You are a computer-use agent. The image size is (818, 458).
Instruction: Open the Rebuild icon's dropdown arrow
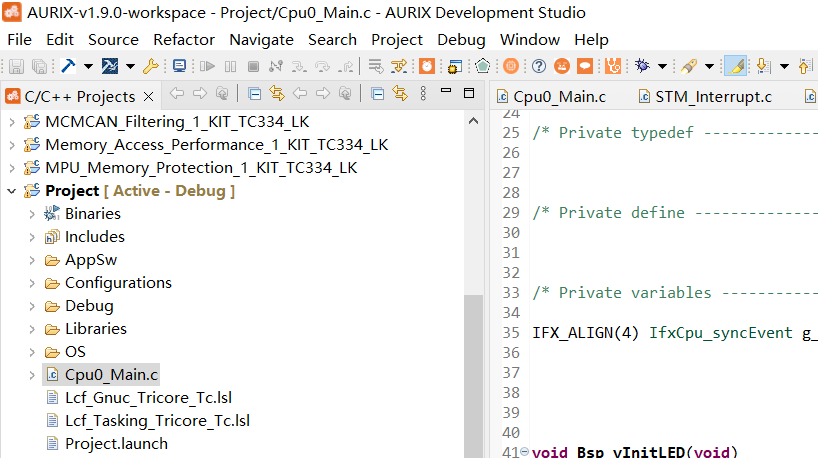coord(130,66)
